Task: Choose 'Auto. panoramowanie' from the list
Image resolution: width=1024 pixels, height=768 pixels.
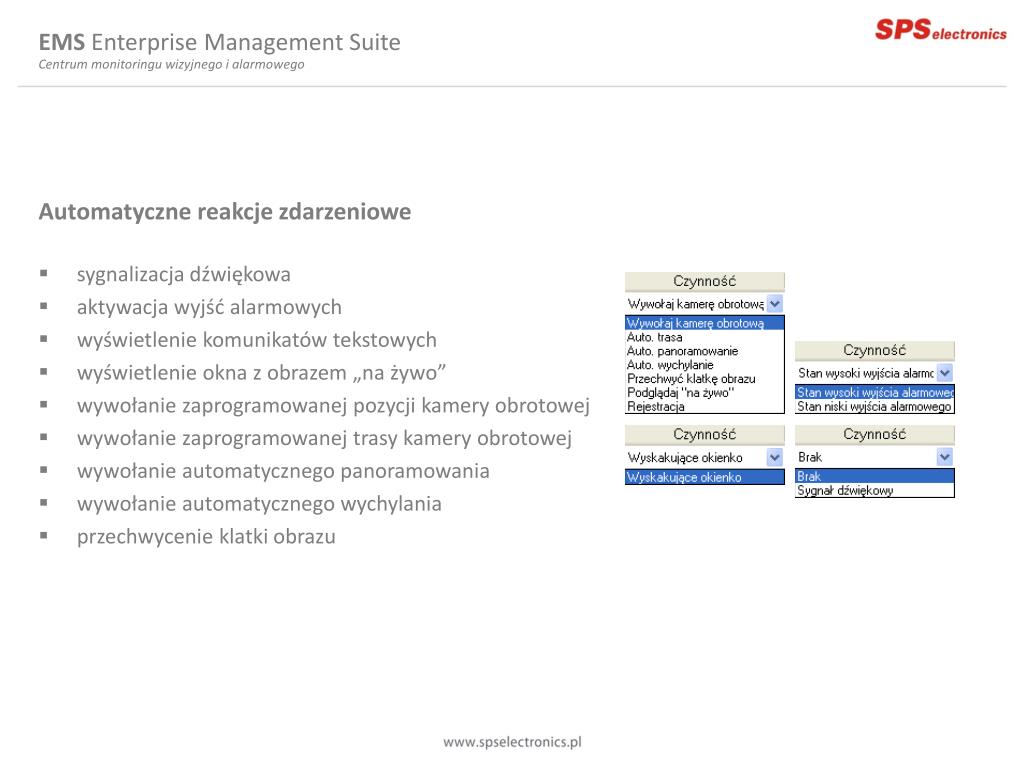Action: (x=705, y=351)
